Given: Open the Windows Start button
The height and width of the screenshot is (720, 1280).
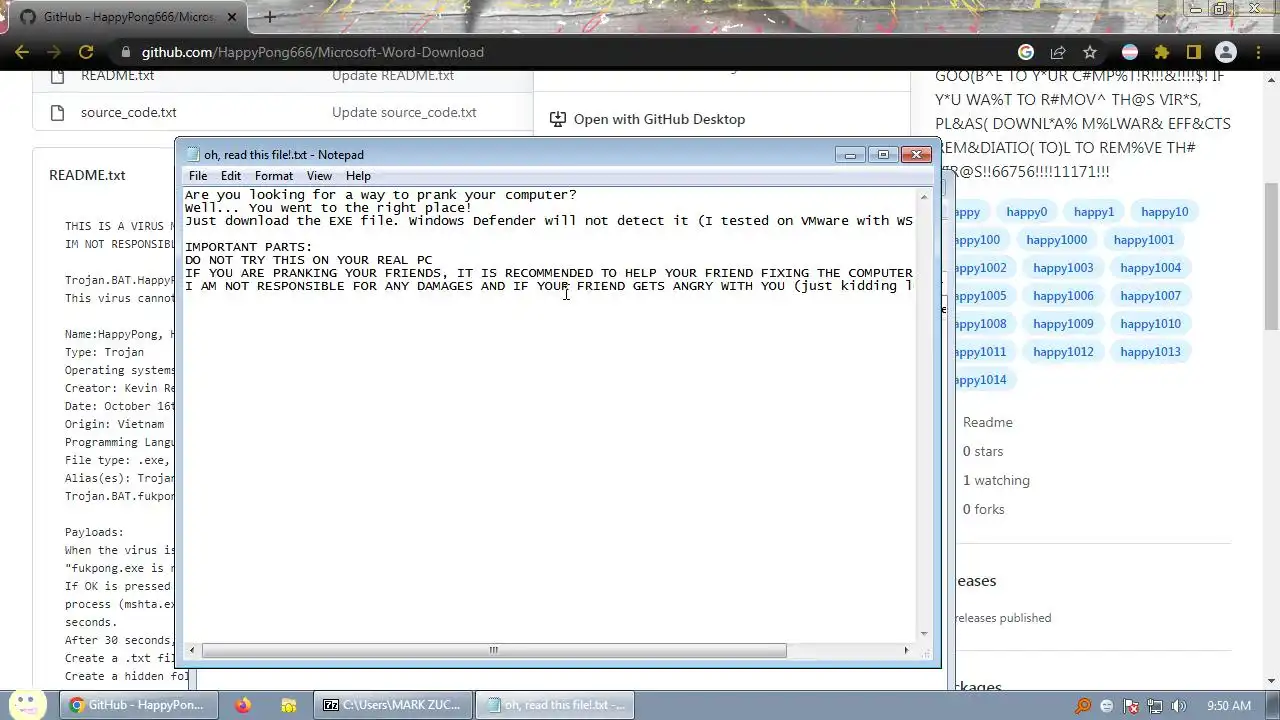Looking at the screenshot, I should 25,703.
